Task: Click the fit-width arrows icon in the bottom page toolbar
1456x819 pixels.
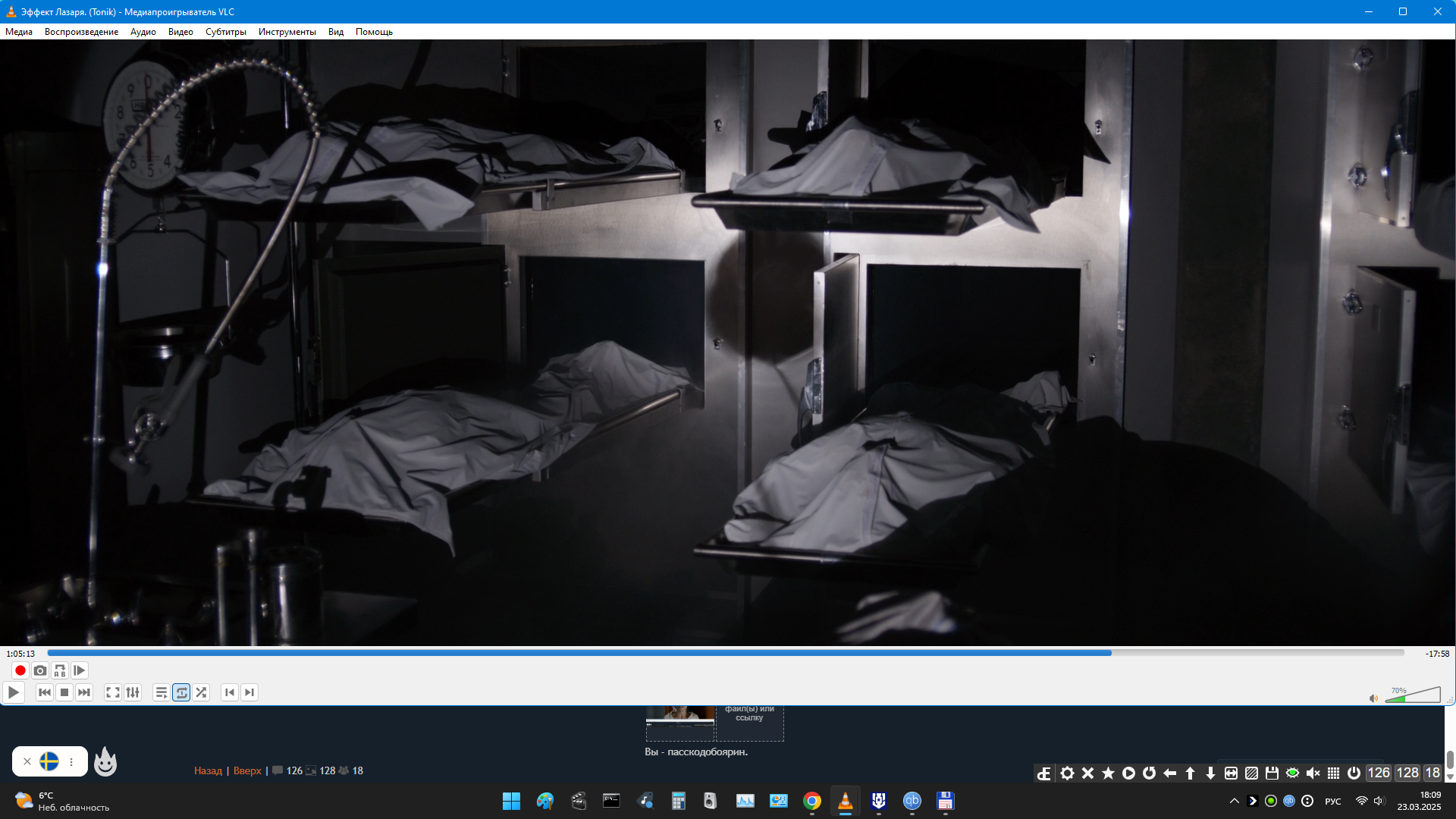Action: coord(1231,773)
